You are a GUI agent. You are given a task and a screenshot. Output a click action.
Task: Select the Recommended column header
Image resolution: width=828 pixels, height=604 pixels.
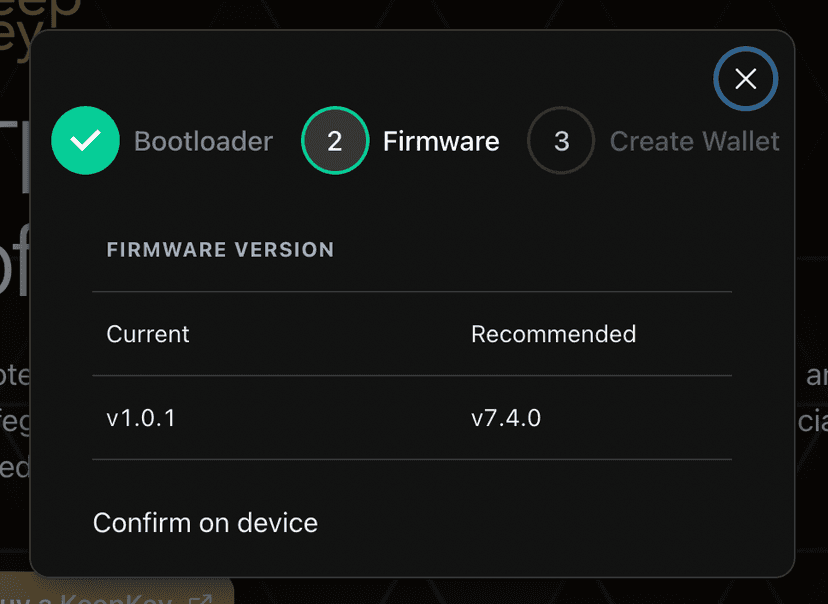coord(553,334)
